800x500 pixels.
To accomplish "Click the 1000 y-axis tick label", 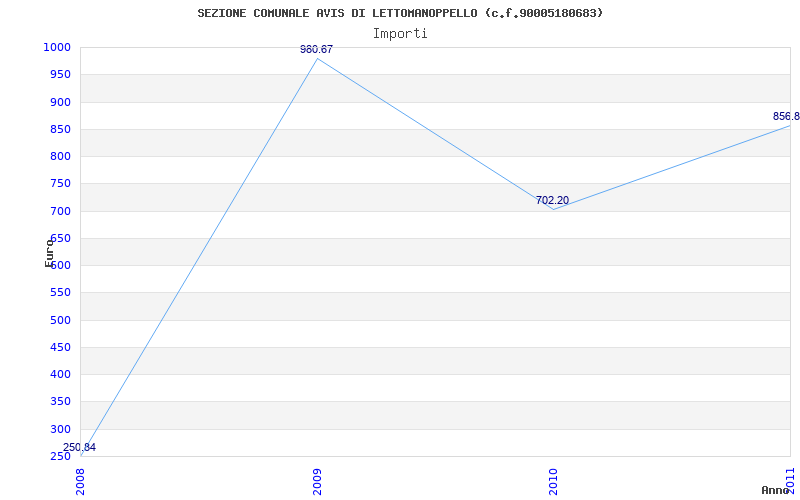I will click(57, 47).
